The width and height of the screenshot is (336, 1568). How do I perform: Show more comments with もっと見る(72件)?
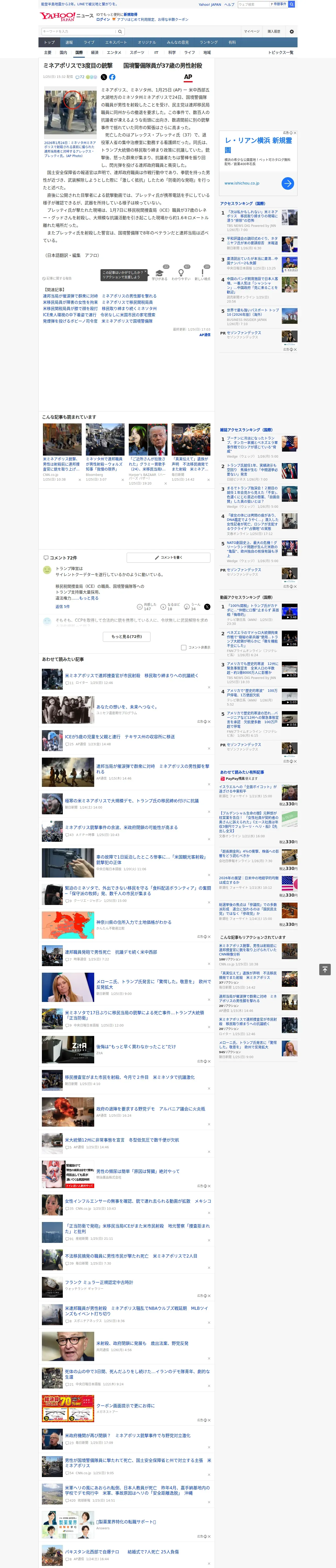pyautogui.click(x=127, y=636)
